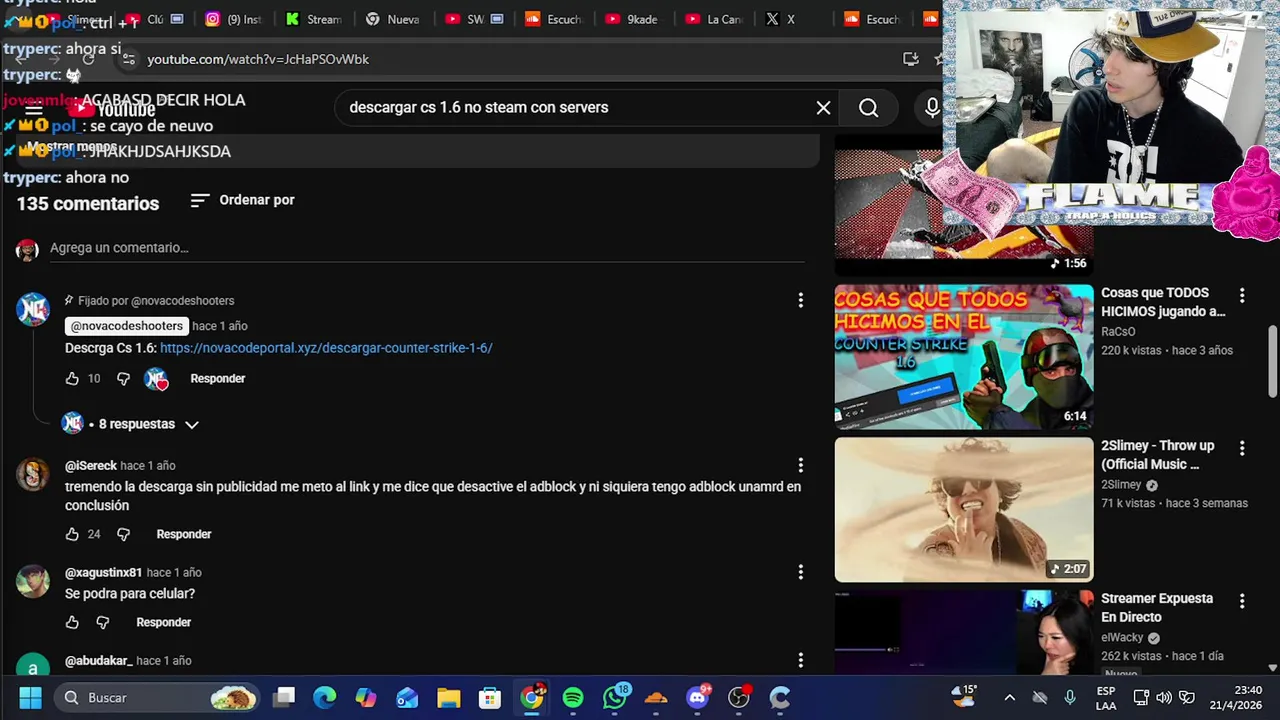Open Task View on the taskbar
1280x720 pixels.
click(285, 697)
